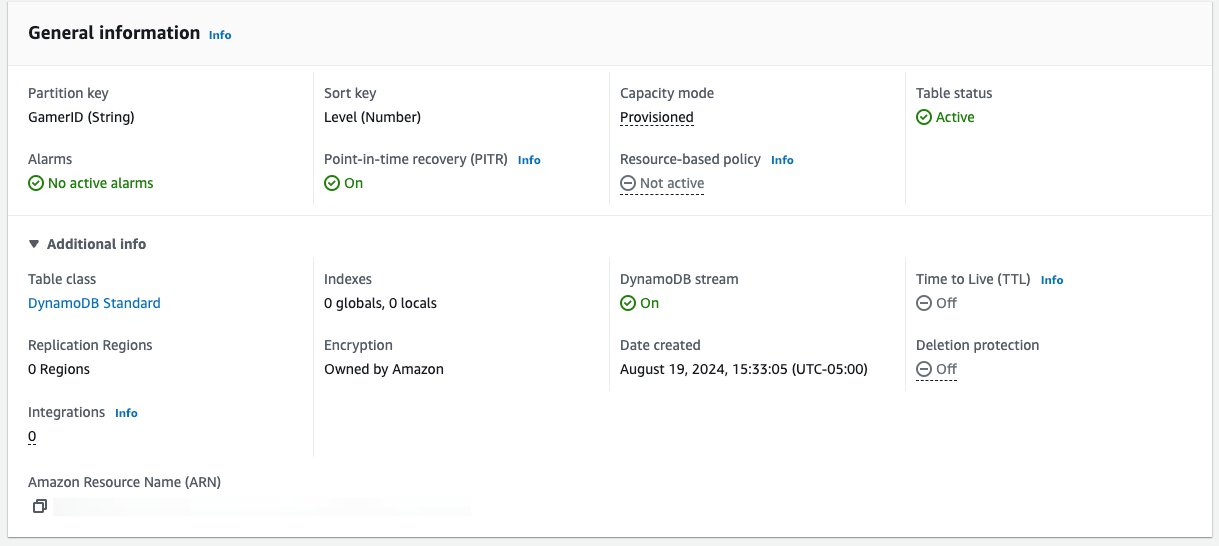Click the Provisioned capacity mode value
This screenshot has height=546, width=1219.
pyautogui.click(x=657, y=117)
